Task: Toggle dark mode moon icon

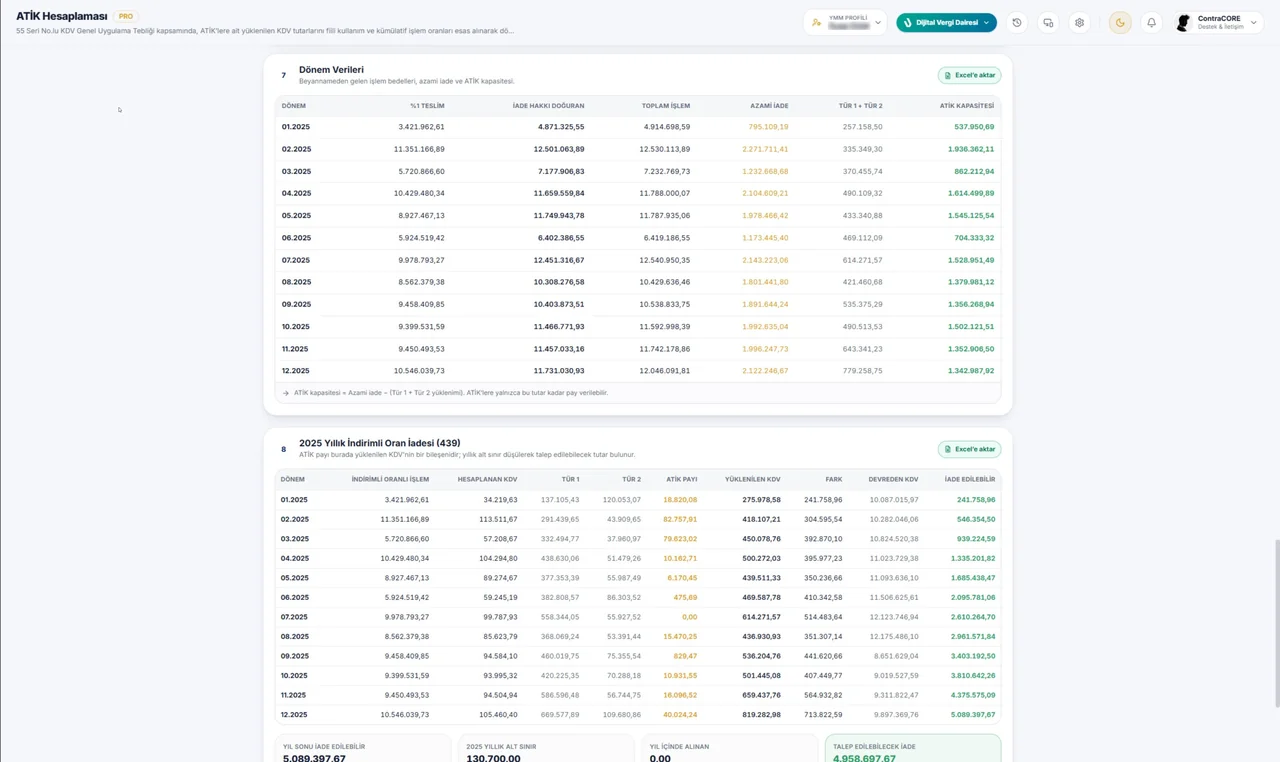Action: (1120, 22)
